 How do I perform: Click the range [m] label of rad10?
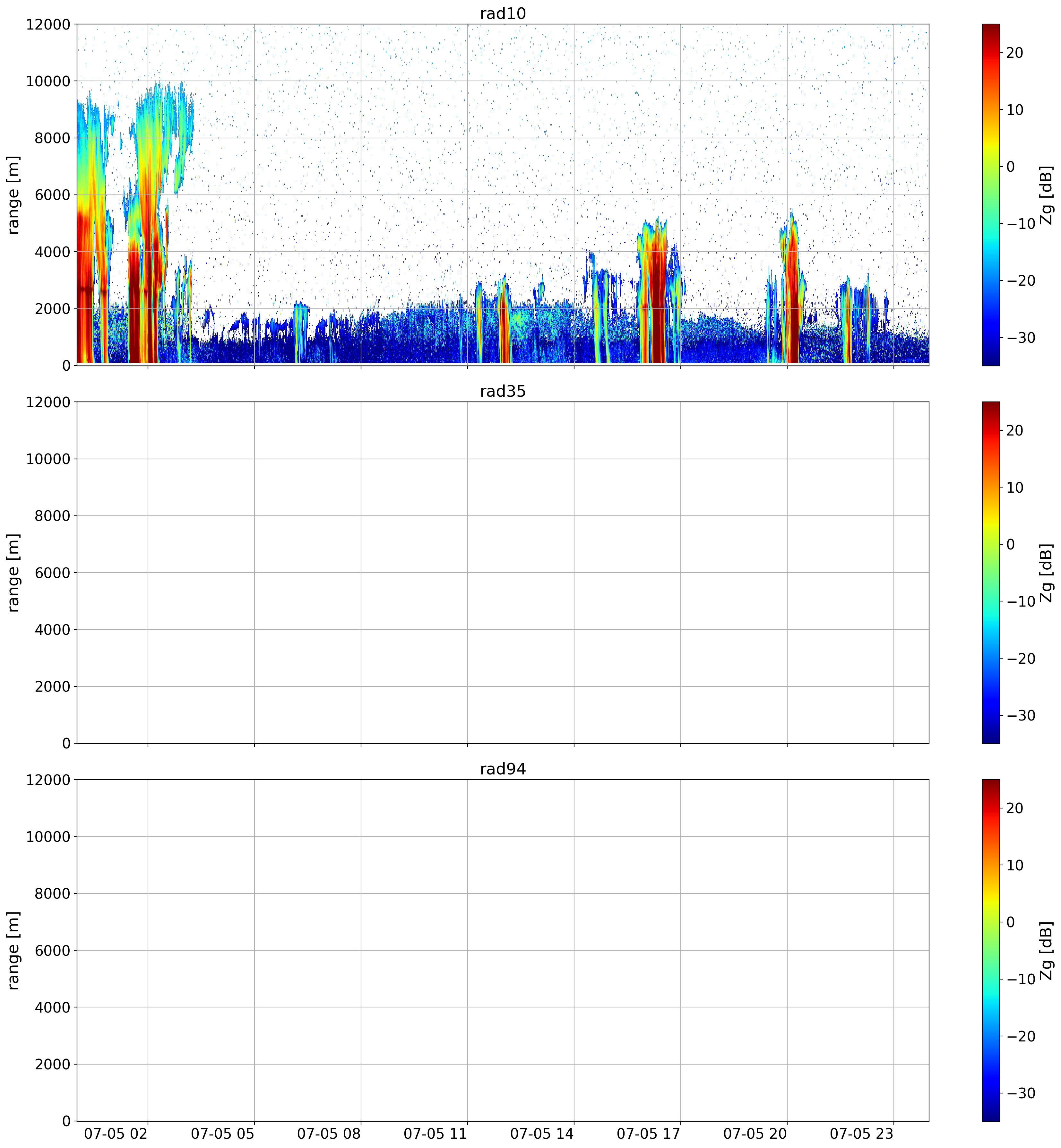(x=13, y=194)
